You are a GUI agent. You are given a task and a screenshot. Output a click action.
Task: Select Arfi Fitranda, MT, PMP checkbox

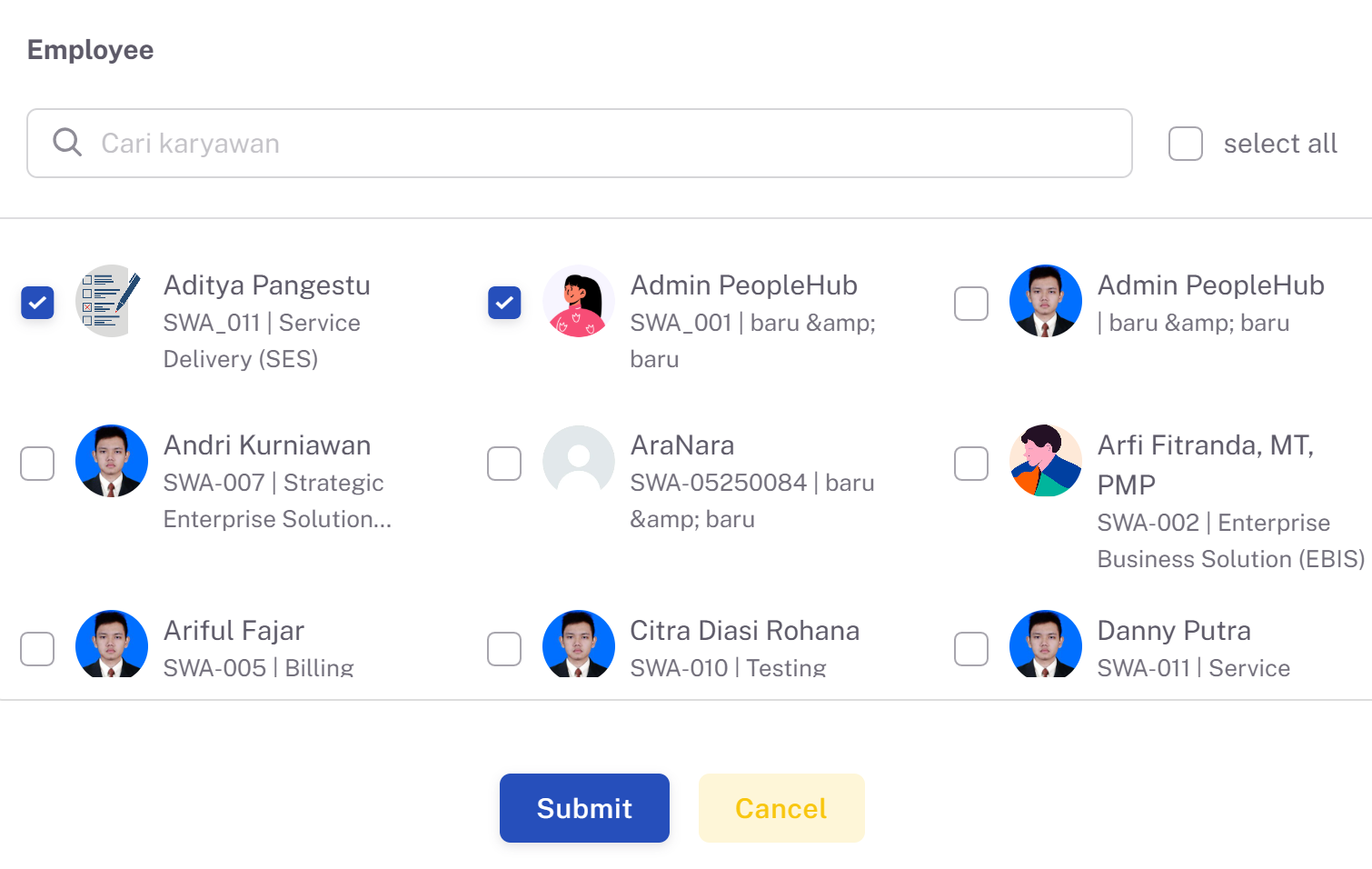coord(971,464)
